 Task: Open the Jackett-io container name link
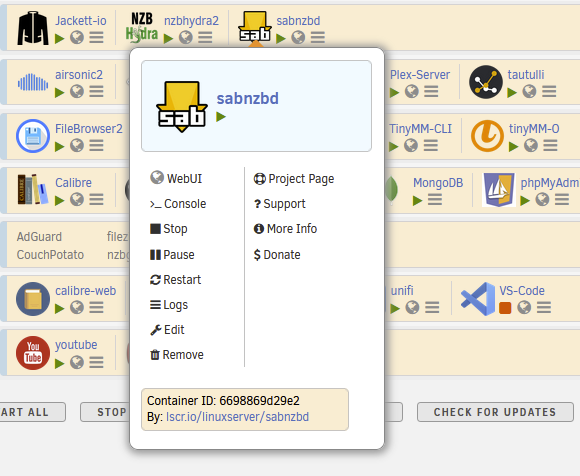click(81, 21)
